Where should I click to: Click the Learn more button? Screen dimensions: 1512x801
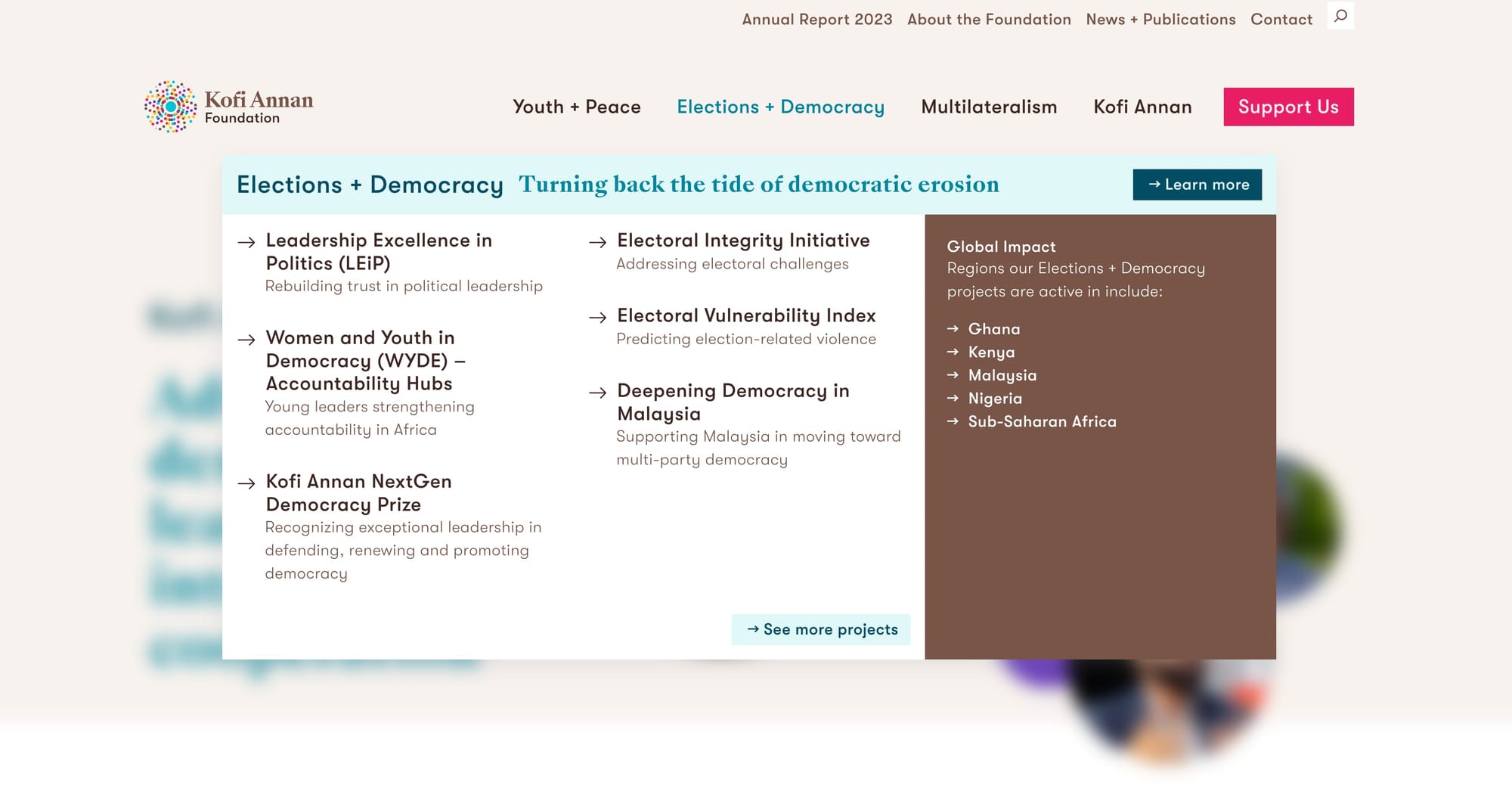tap(1198, 185)
